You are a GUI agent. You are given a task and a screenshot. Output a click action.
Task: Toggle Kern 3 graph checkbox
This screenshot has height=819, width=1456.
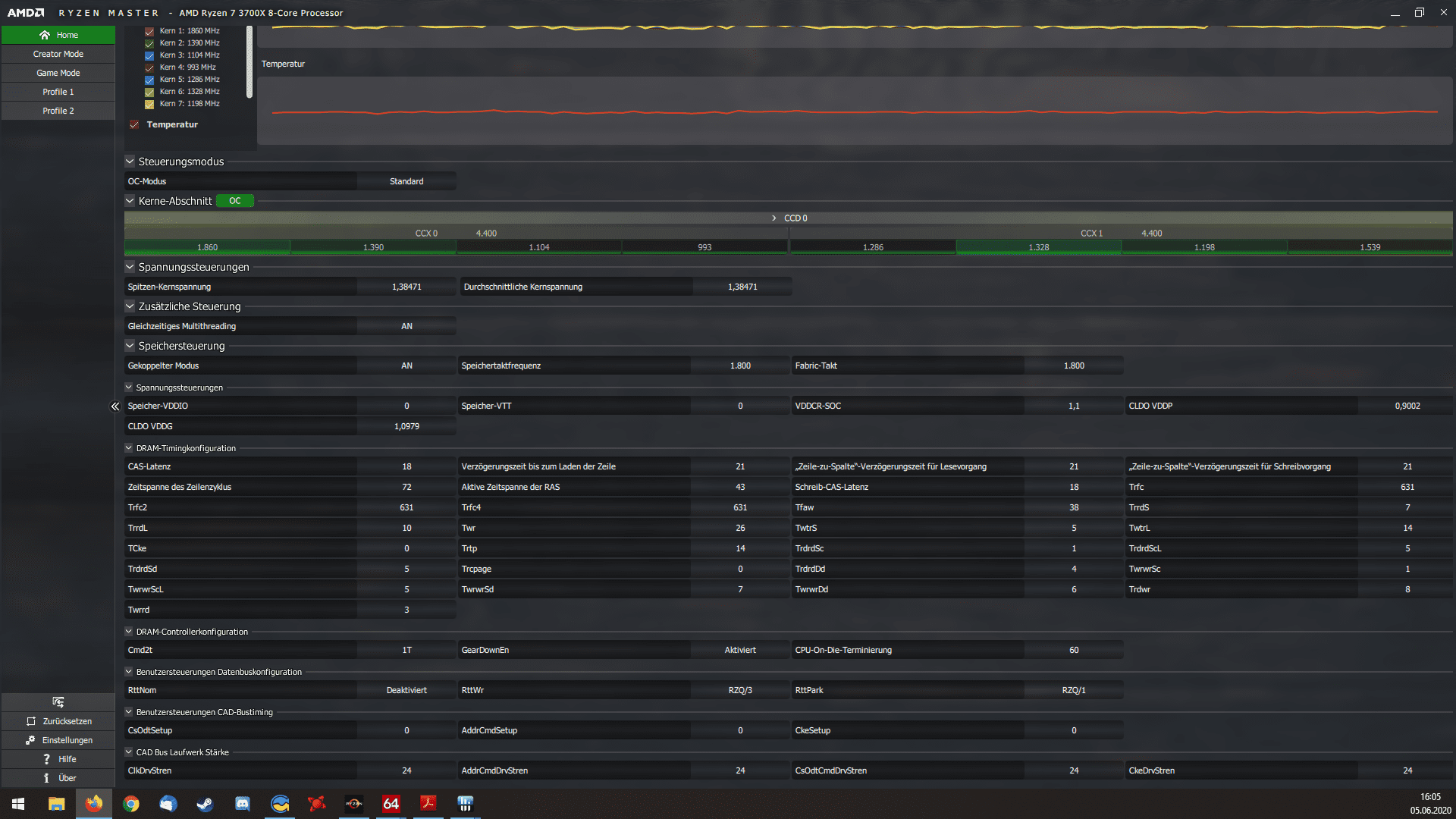pyautogui.click(x=149, y=55)
